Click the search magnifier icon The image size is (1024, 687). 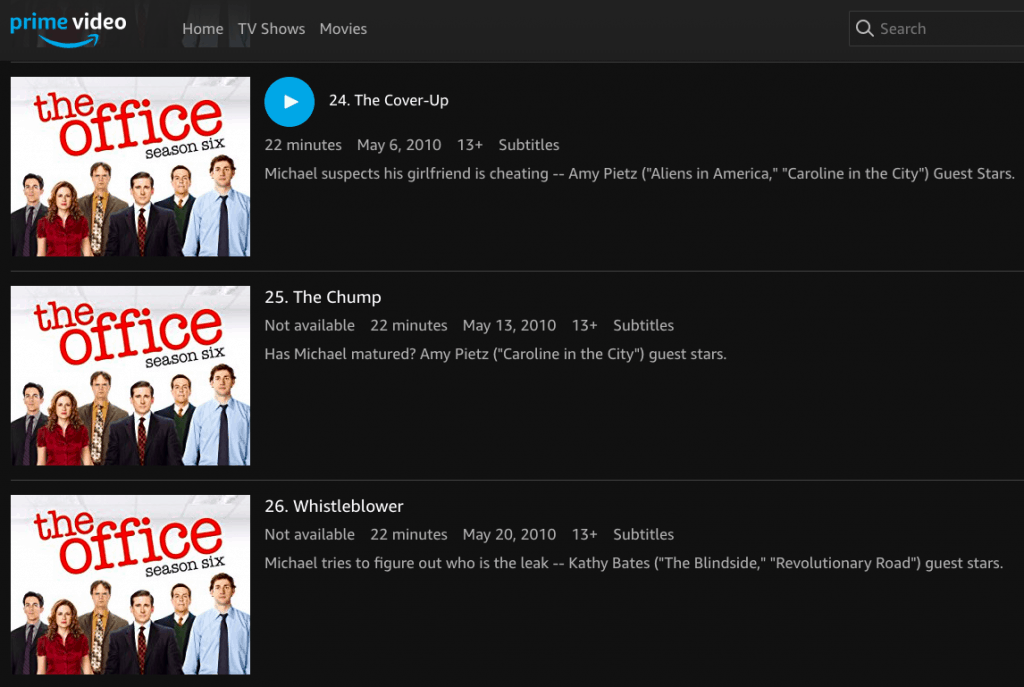coord(864,29)
